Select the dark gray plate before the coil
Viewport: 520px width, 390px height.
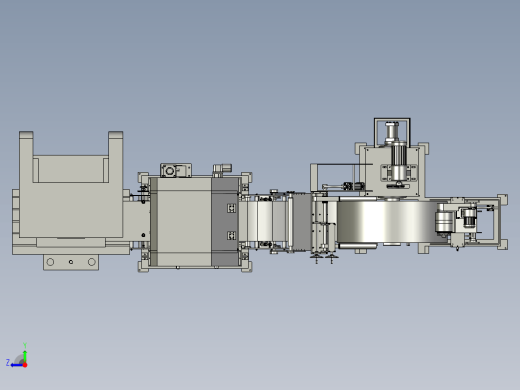pos(302,222)
